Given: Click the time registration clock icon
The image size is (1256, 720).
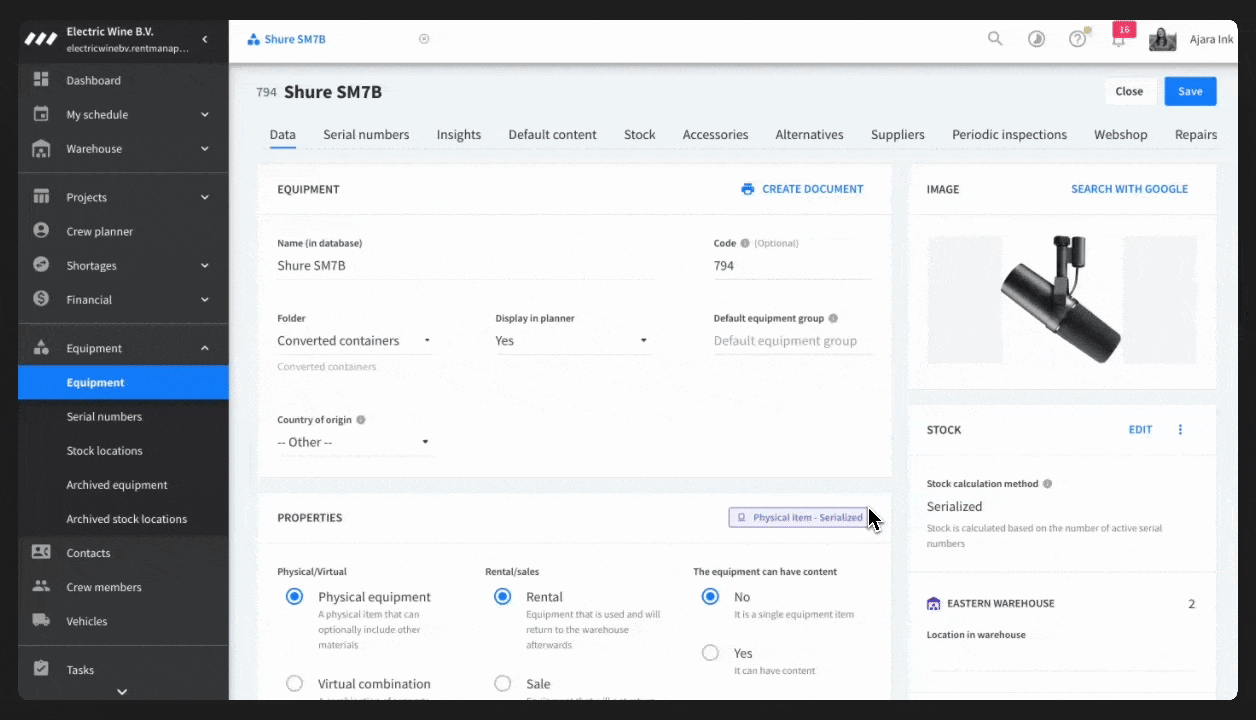Looking at the screenshot, I should tap(1036, 39).
